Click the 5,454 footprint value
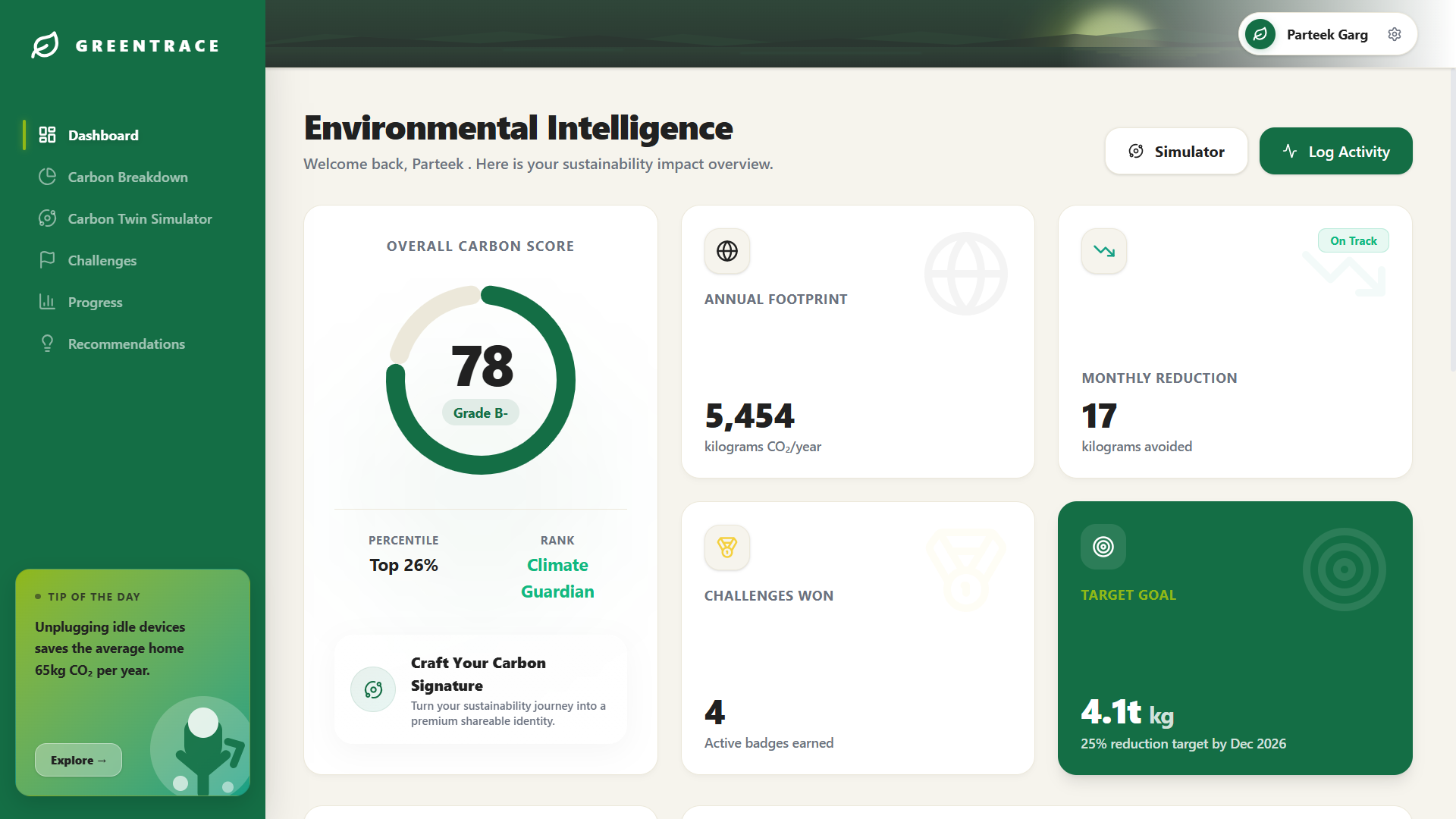Image resolution: width=1456 pixels, height=819 pixels. pyautogui.click(x=749, y=416)
